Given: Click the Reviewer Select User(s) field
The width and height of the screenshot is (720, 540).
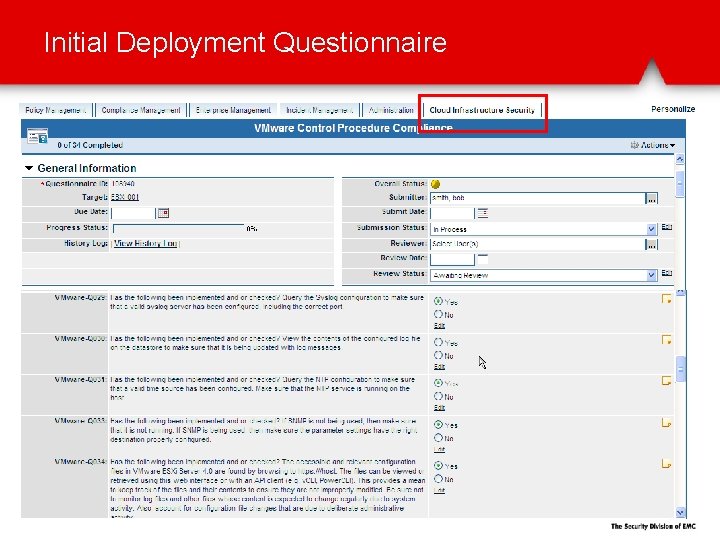Looking at the screenshot, I should pos(538,244).
